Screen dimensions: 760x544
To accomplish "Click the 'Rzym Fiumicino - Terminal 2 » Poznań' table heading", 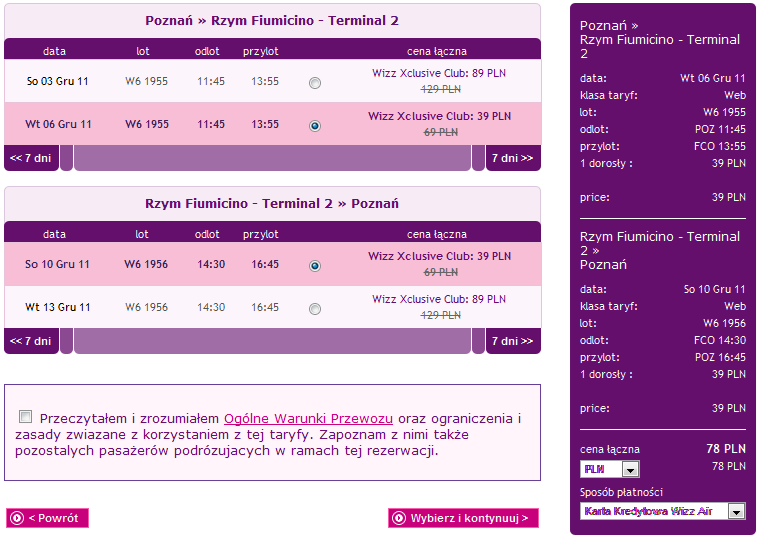I will click(272, 204).
